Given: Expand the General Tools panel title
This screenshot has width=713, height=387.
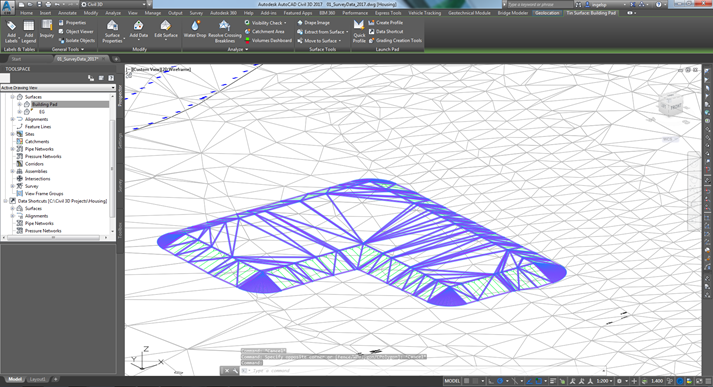Looking at the screenshot, I should click(x=67, y=49).
